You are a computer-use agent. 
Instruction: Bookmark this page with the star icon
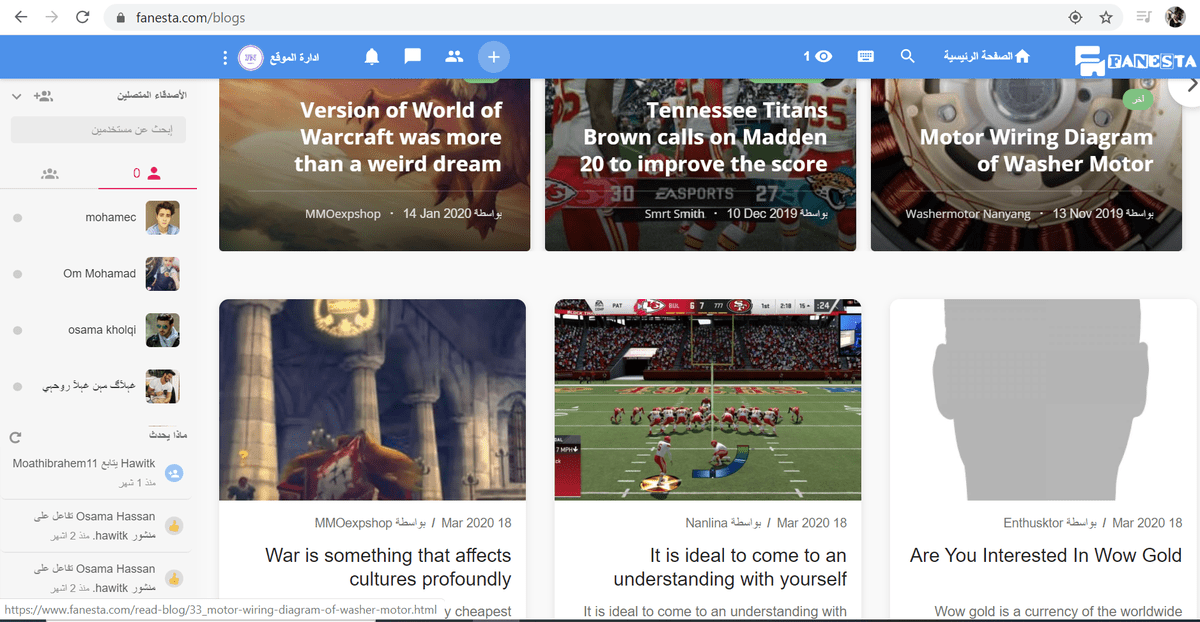[x=1106, y=17]
